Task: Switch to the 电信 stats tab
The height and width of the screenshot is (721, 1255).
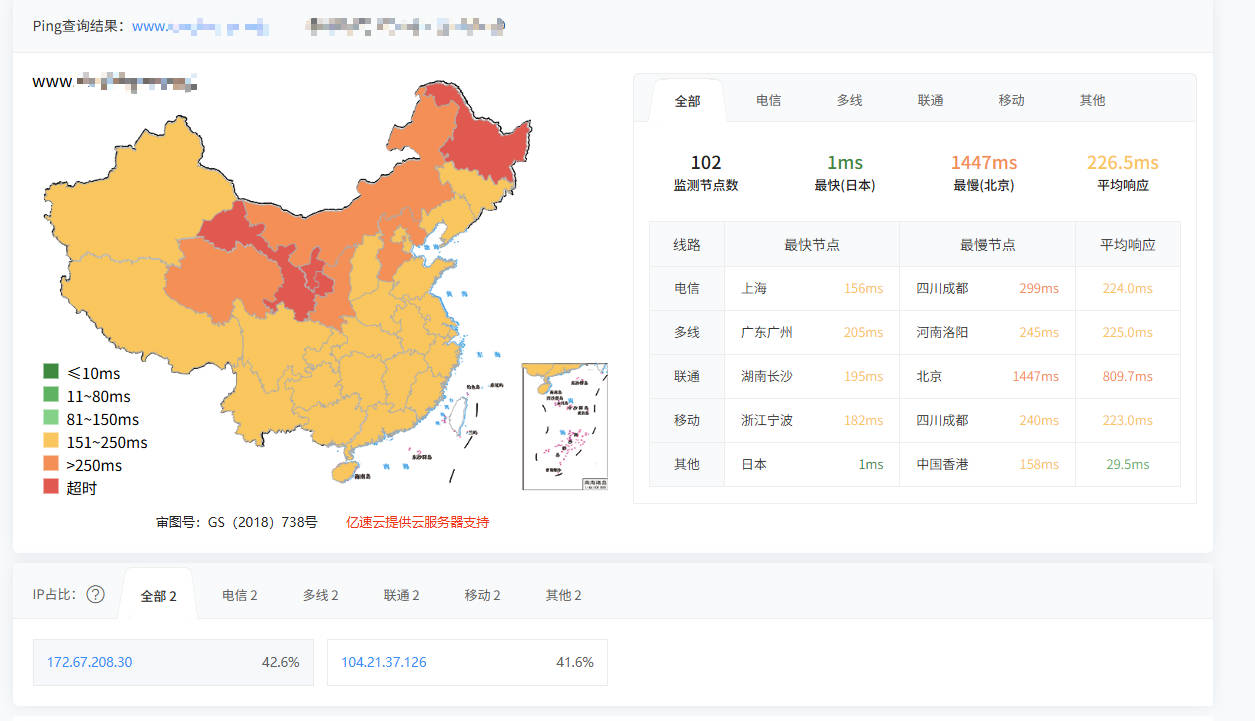Action: [768, 100]
